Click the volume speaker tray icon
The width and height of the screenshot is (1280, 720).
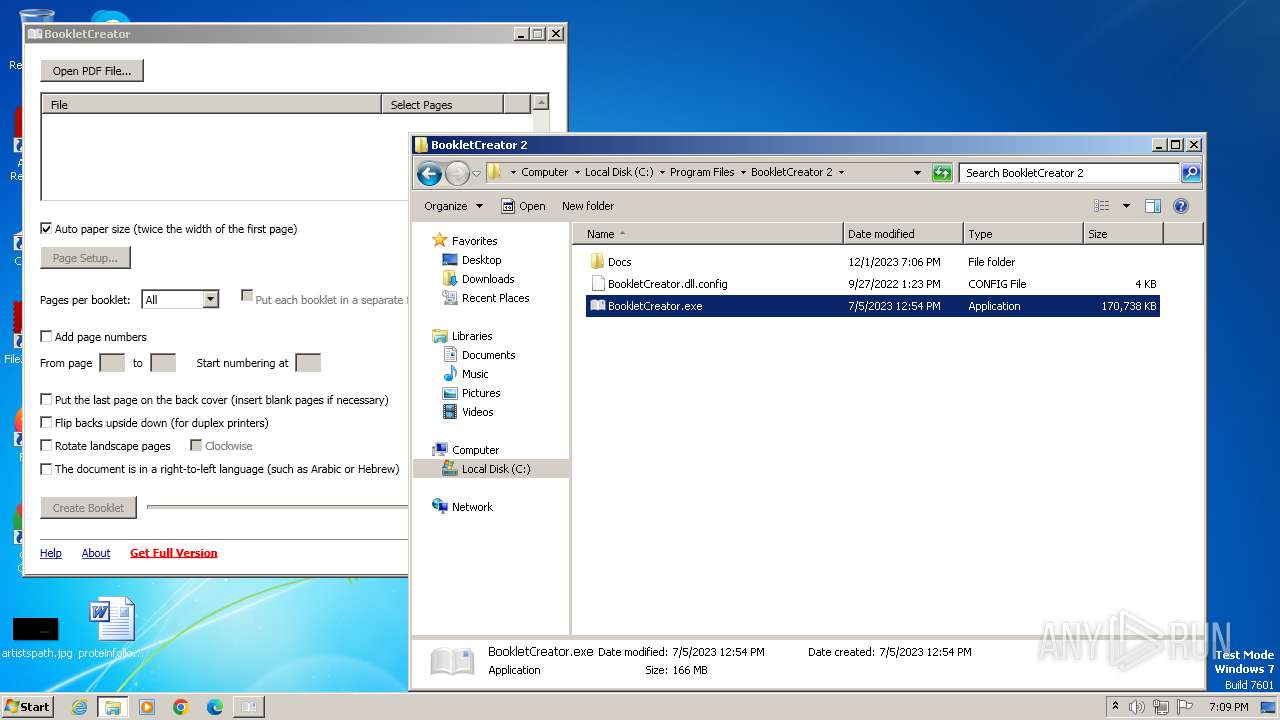tap(1137, 707)
